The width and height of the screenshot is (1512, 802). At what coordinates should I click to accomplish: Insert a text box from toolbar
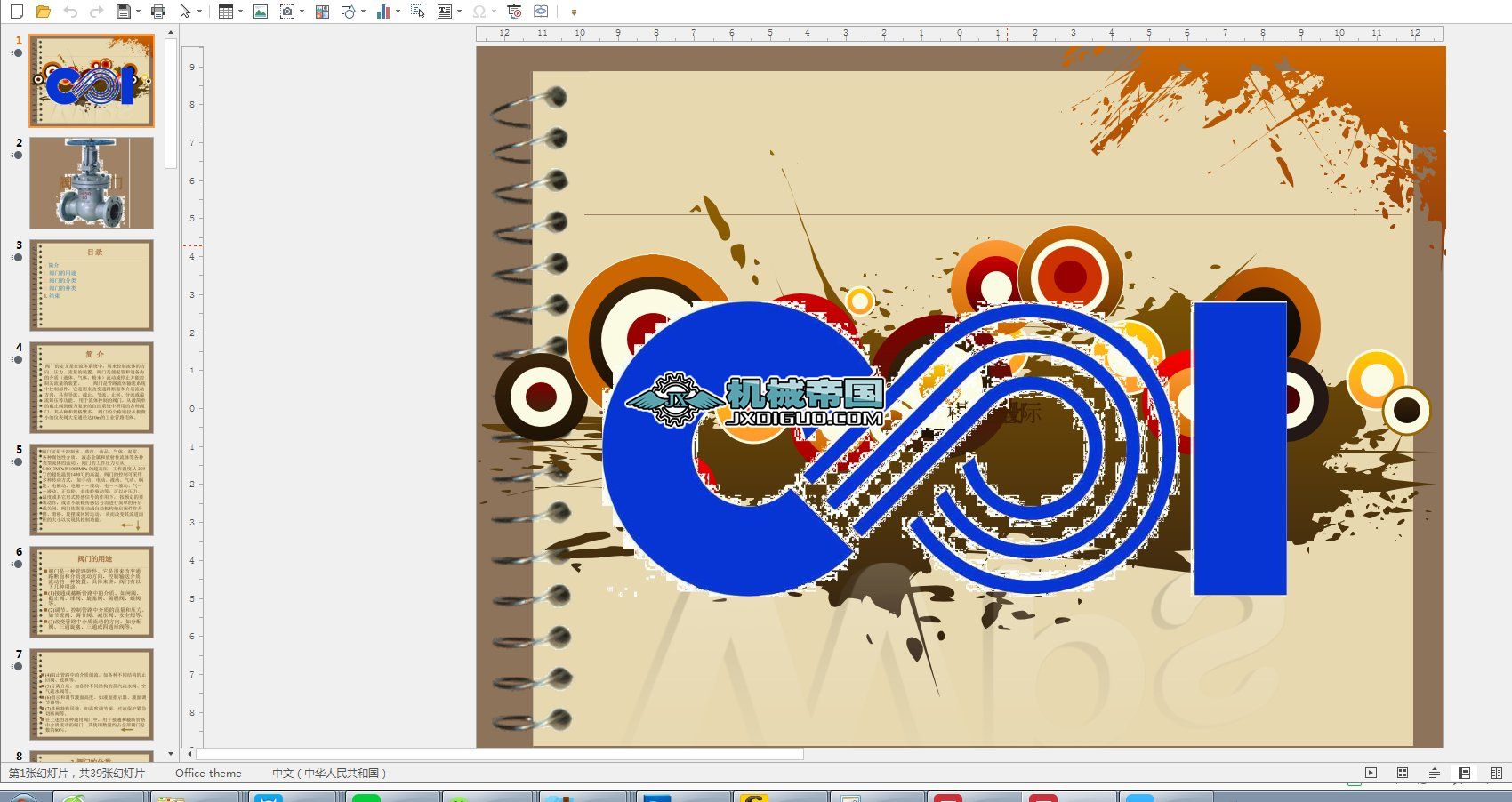[x=445, y=12]
